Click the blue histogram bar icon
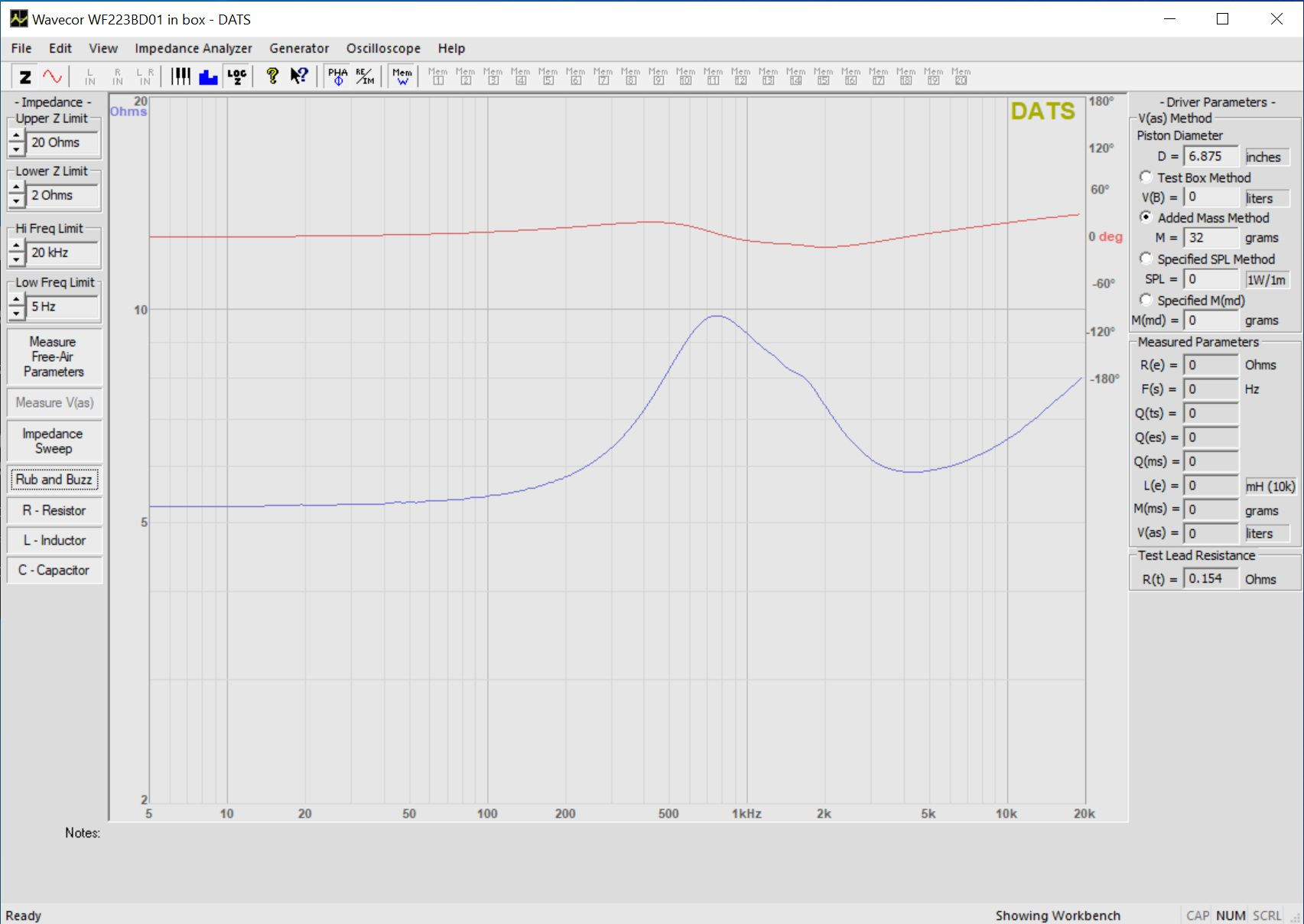This screenshot has height=924, width=1304. pyautogui.click(x=208, y=76)
